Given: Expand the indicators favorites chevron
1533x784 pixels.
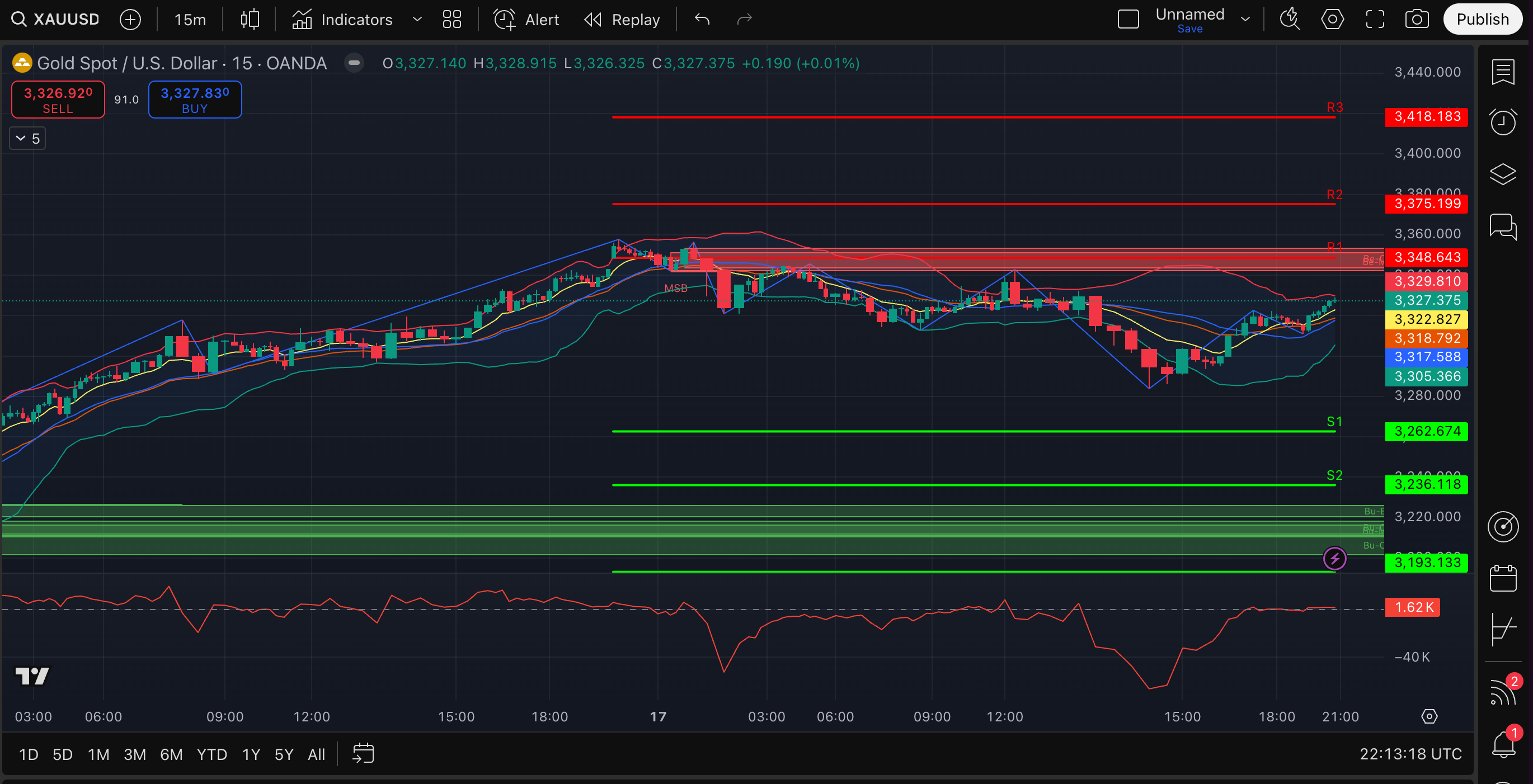Looking at the screenshot, I should [x=417, y=20].
